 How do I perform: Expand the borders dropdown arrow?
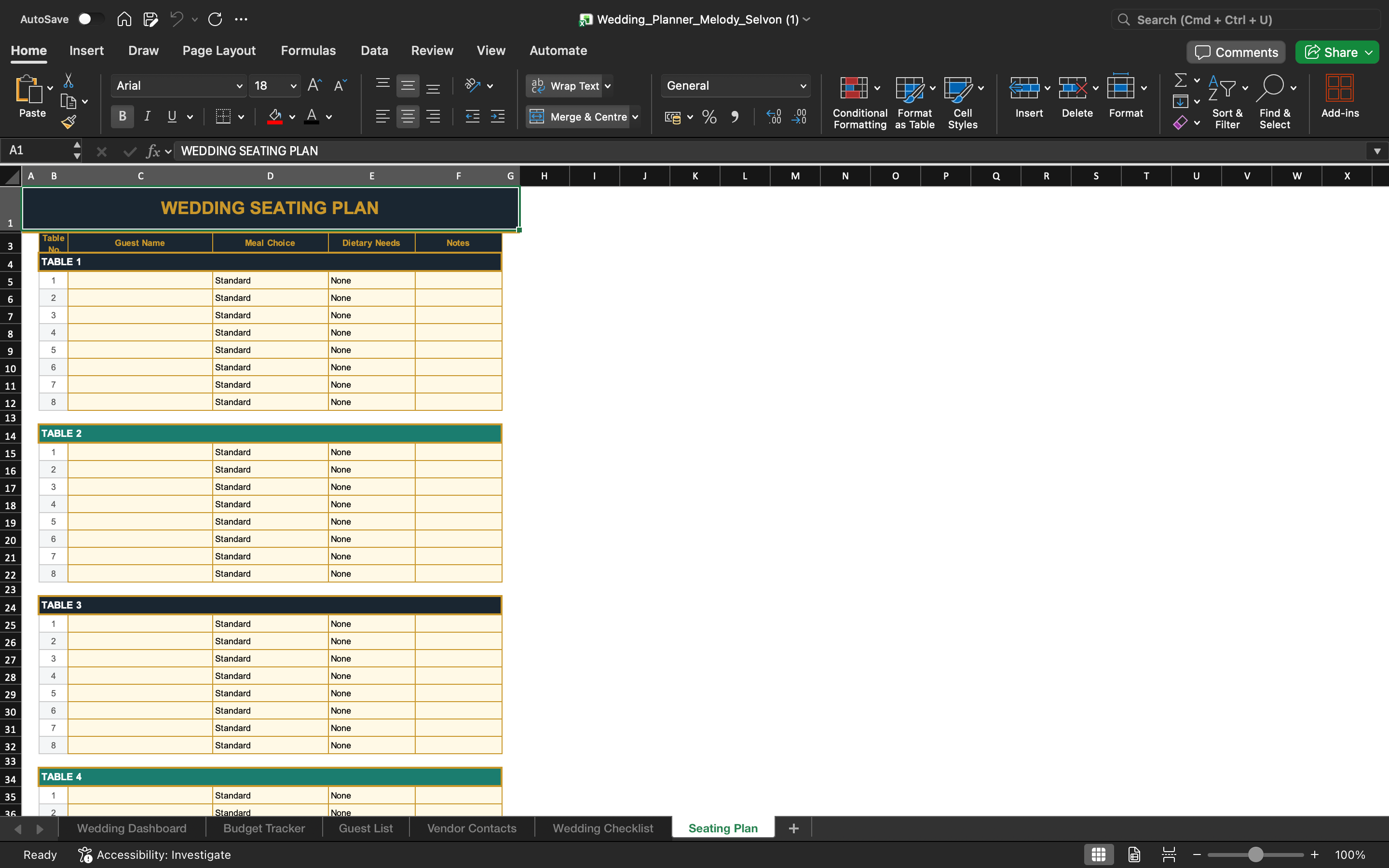[241, 117]
